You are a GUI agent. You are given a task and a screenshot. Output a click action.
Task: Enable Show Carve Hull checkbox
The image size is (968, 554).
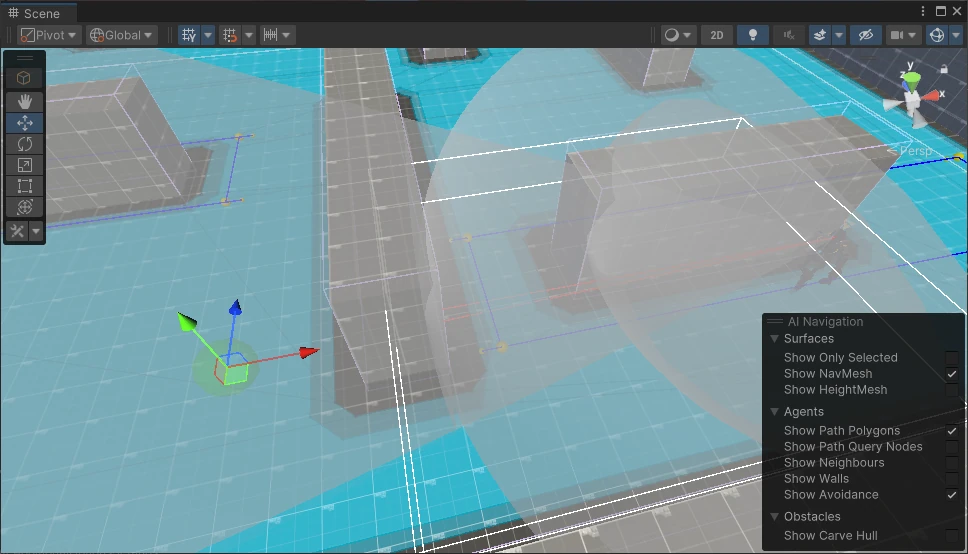tap(952, 535)
